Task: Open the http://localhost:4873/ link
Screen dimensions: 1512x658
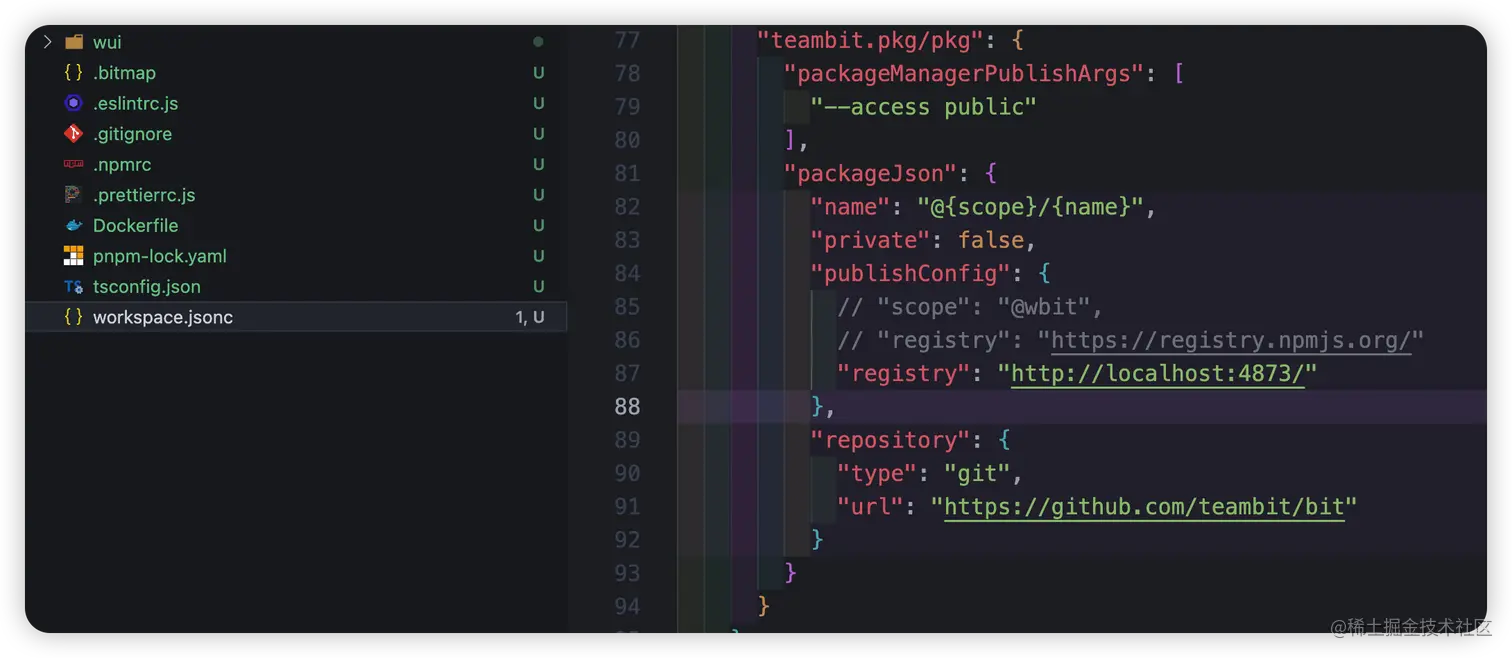Action: 1158,373
